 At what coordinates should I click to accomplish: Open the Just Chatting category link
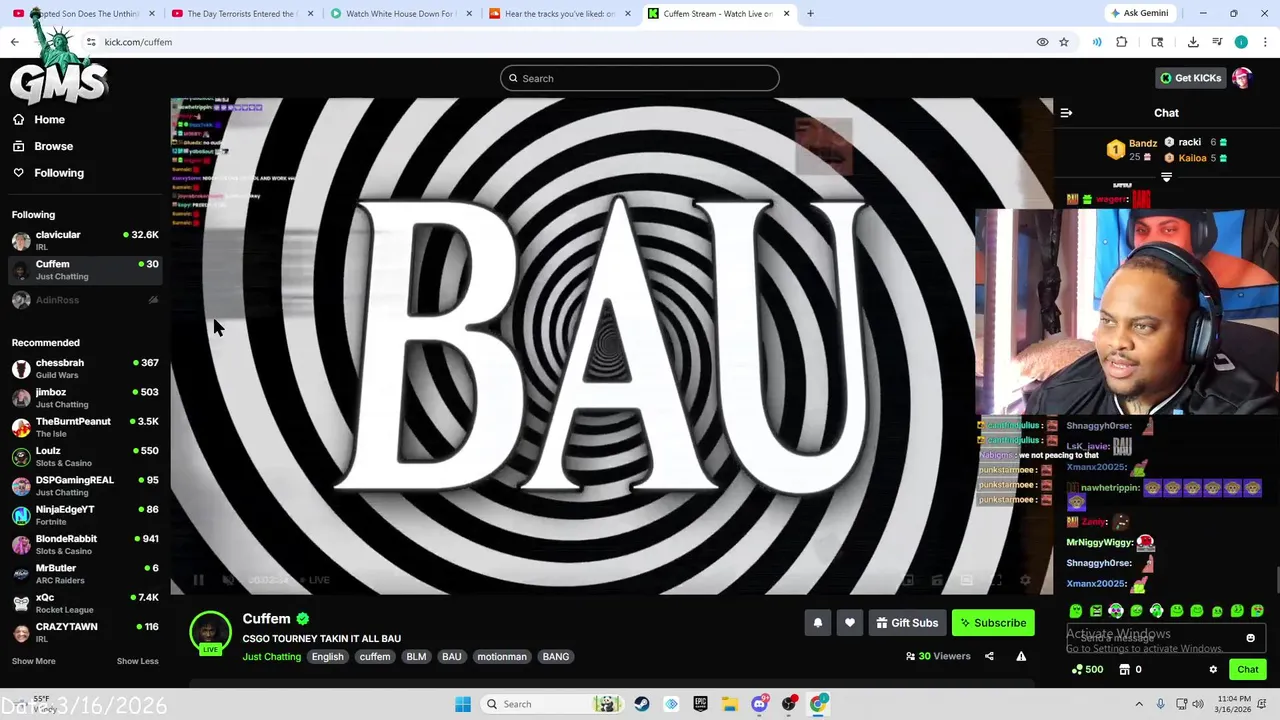point(271,656)
